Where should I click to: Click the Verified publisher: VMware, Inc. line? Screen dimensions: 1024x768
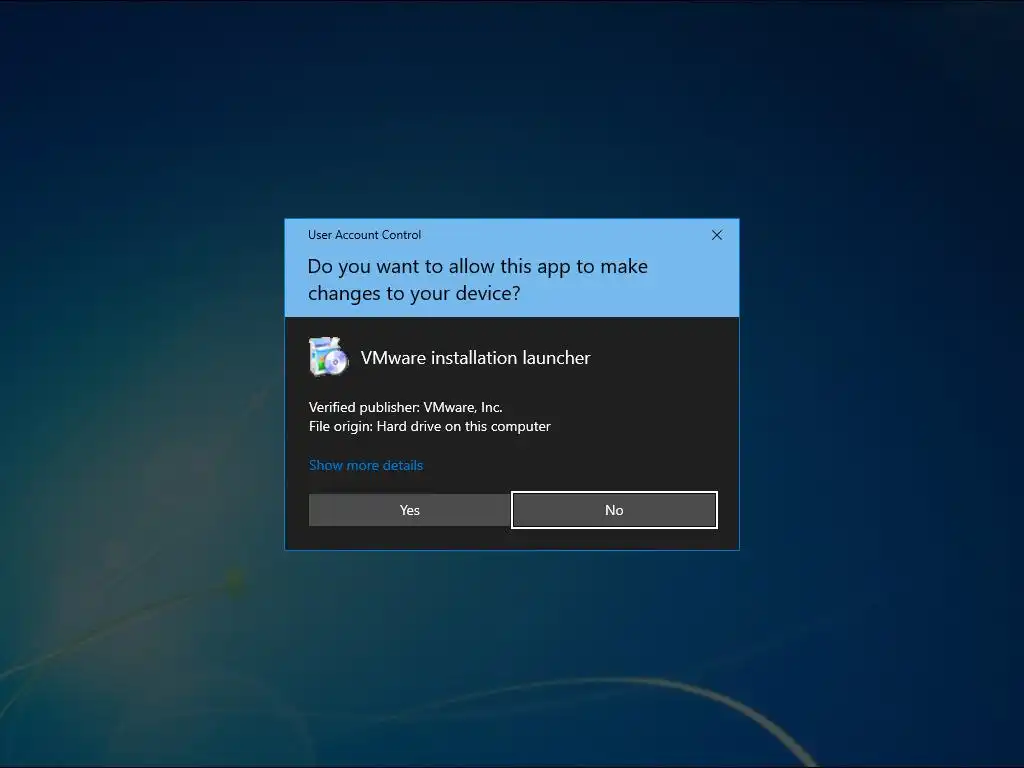coord(406,407)
